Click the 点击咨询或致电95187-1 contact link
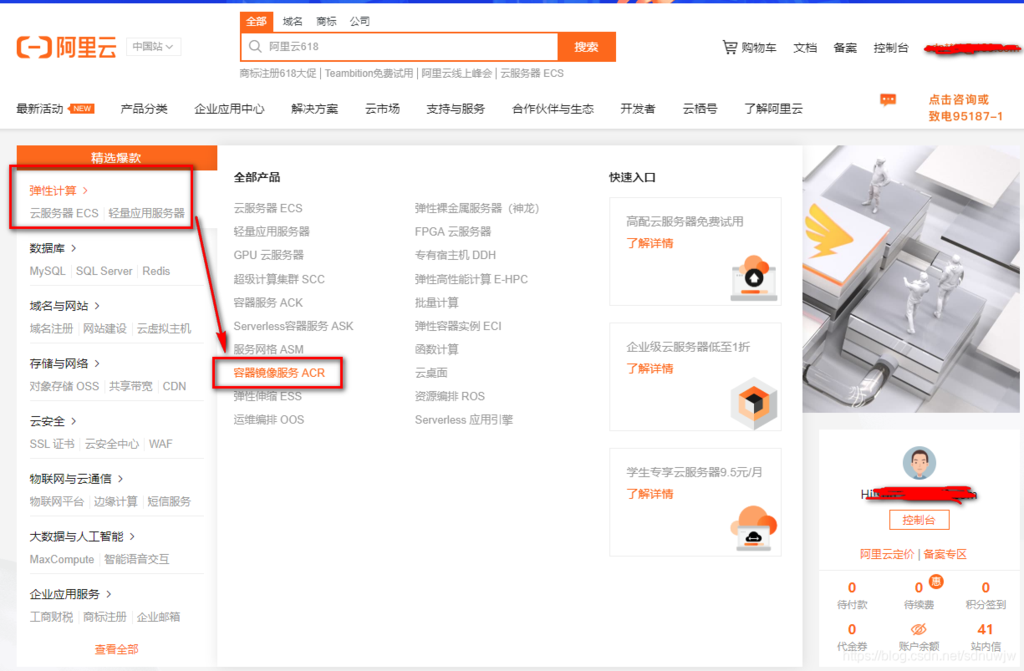Viewport: 1024px width, 671px height. (x=965, y=108)
